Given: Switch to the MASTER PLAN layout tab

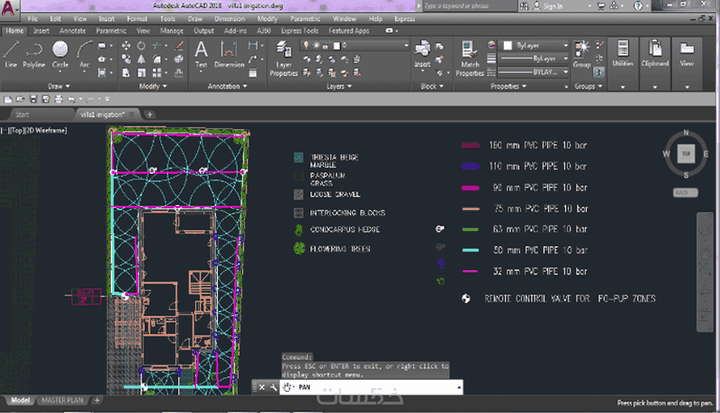Looking at the screenshot, I should pyautogui.click(x=62, y=400).
